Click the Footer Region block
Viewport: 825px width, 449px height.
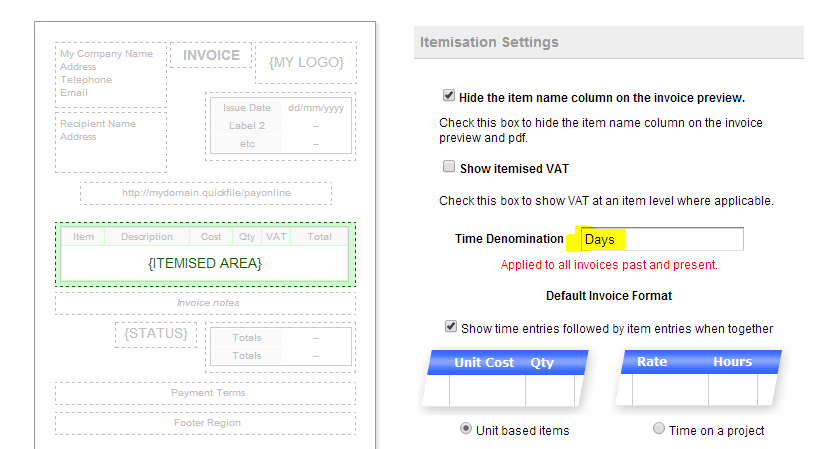205,423
